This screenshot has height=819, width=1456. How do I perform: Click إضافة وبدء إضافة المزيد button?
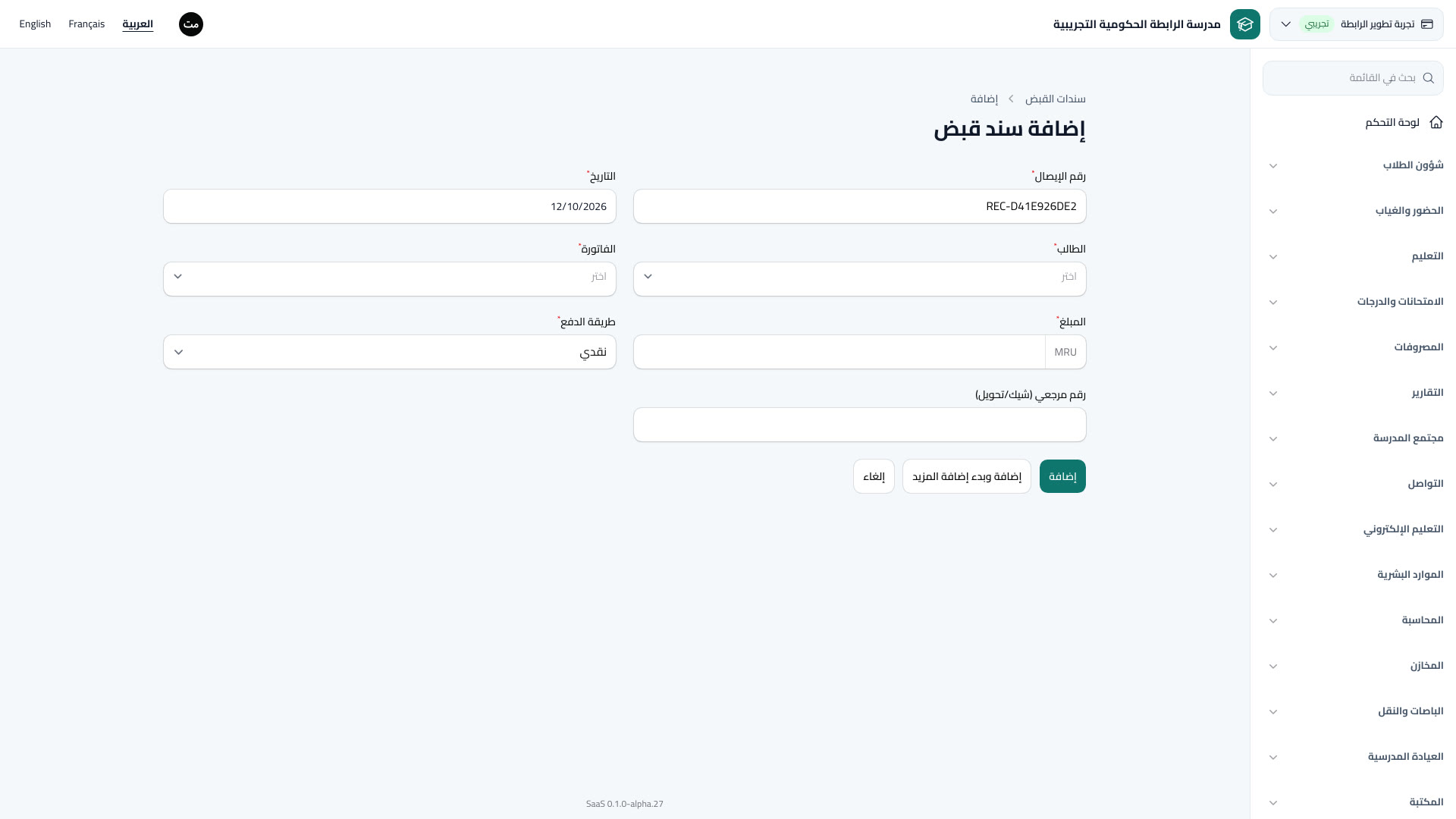tap(967, 476)
